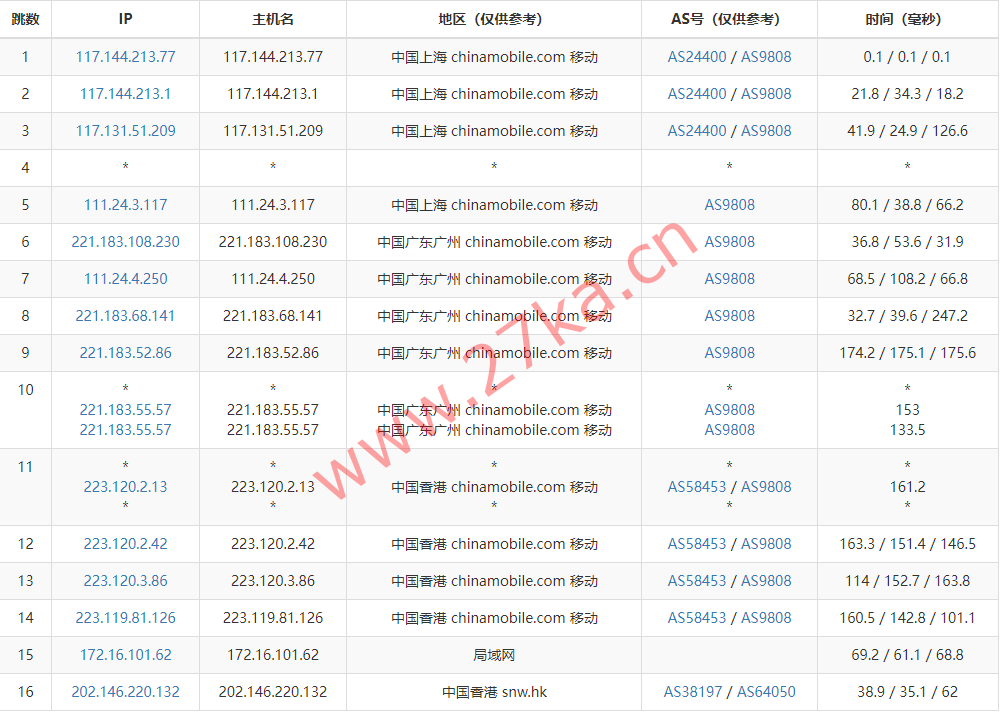Select hop number 4 cell
Viewport: 1003px width, 715px height.
coord(26,168)
